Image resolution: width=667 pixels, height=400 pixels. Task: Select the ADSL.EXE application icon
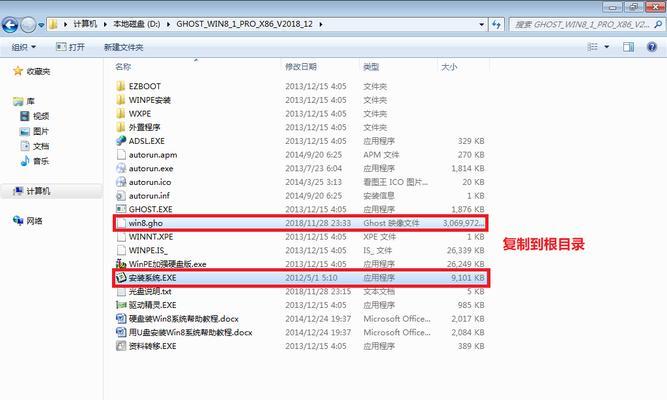pyautogui.click(x=121, y=140)
